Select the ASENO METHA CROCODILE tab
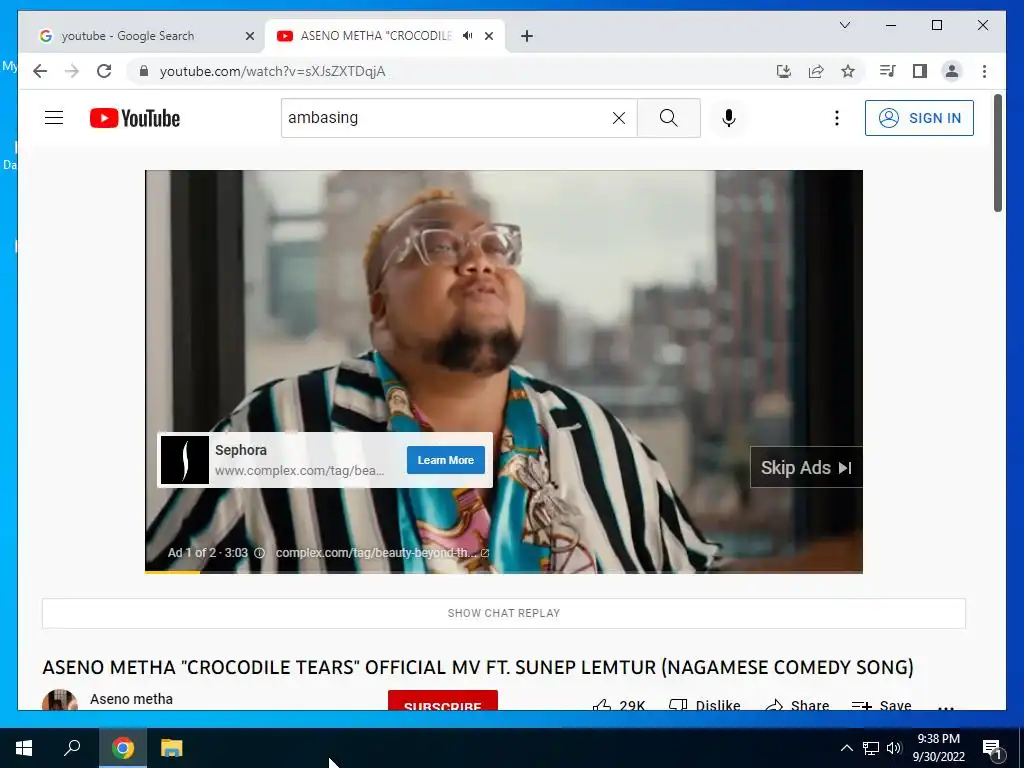 [376, 36]
